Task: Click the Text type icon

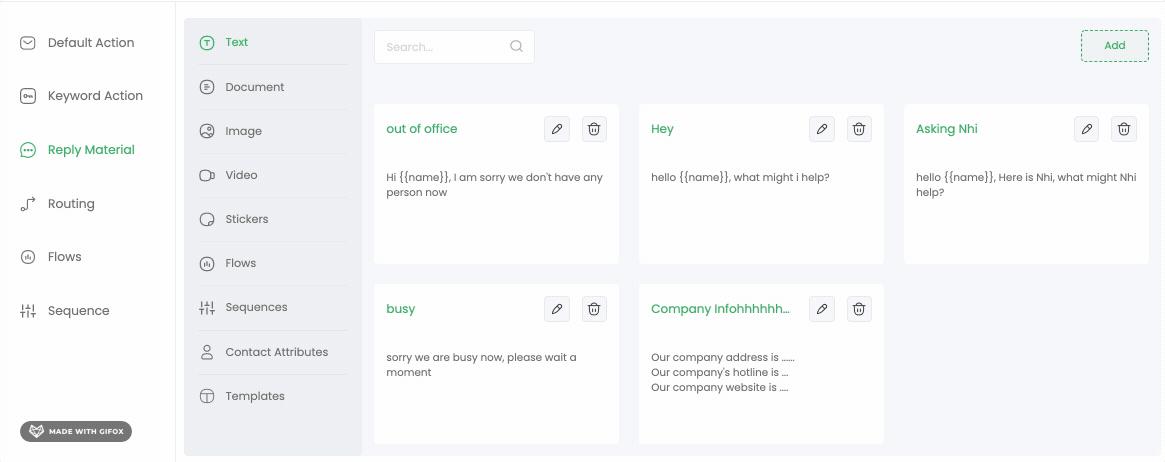Action: pyautogui.click(x=207, y=42)
